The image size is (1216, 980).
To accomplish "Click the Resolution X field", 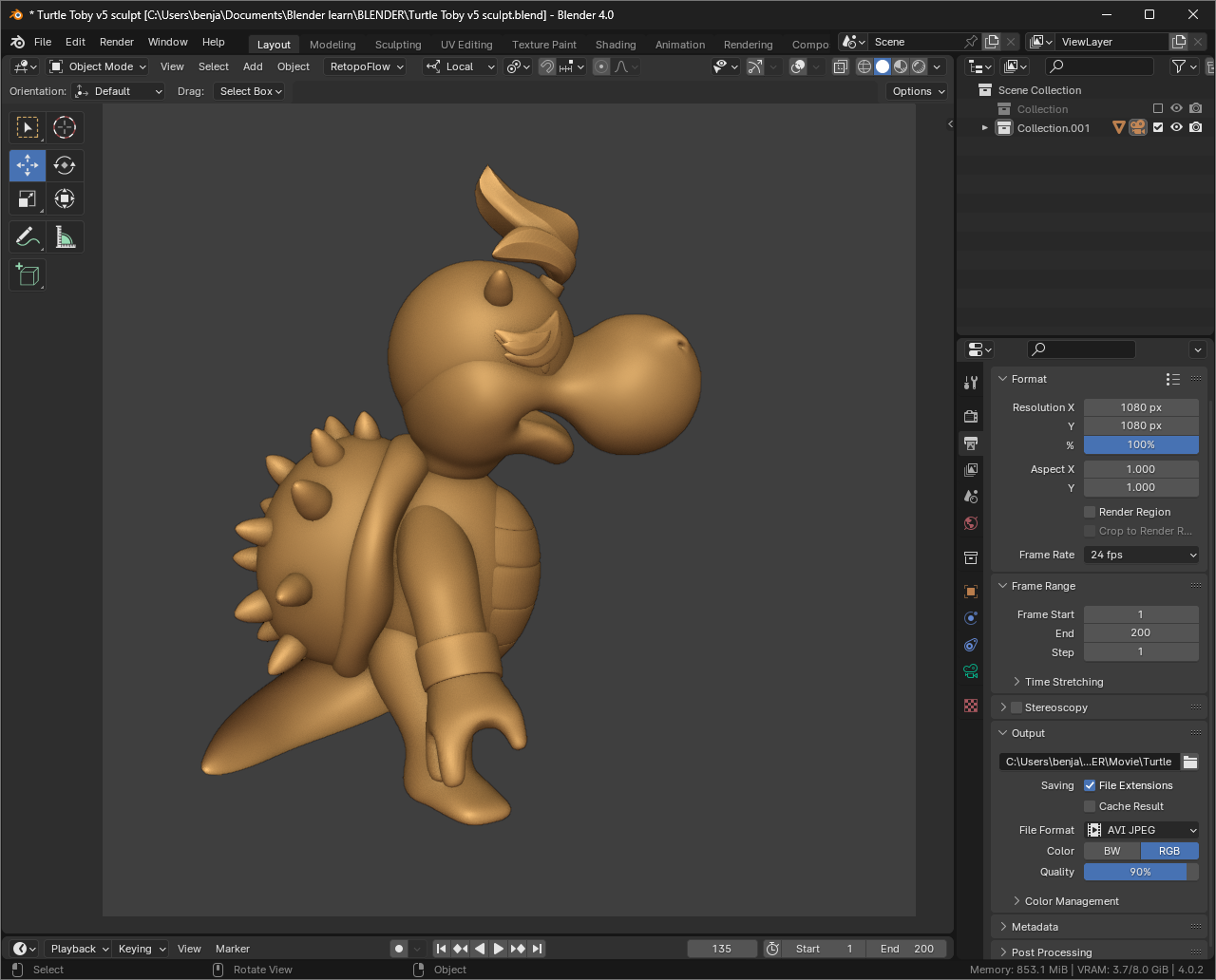I will (1141, 407).
